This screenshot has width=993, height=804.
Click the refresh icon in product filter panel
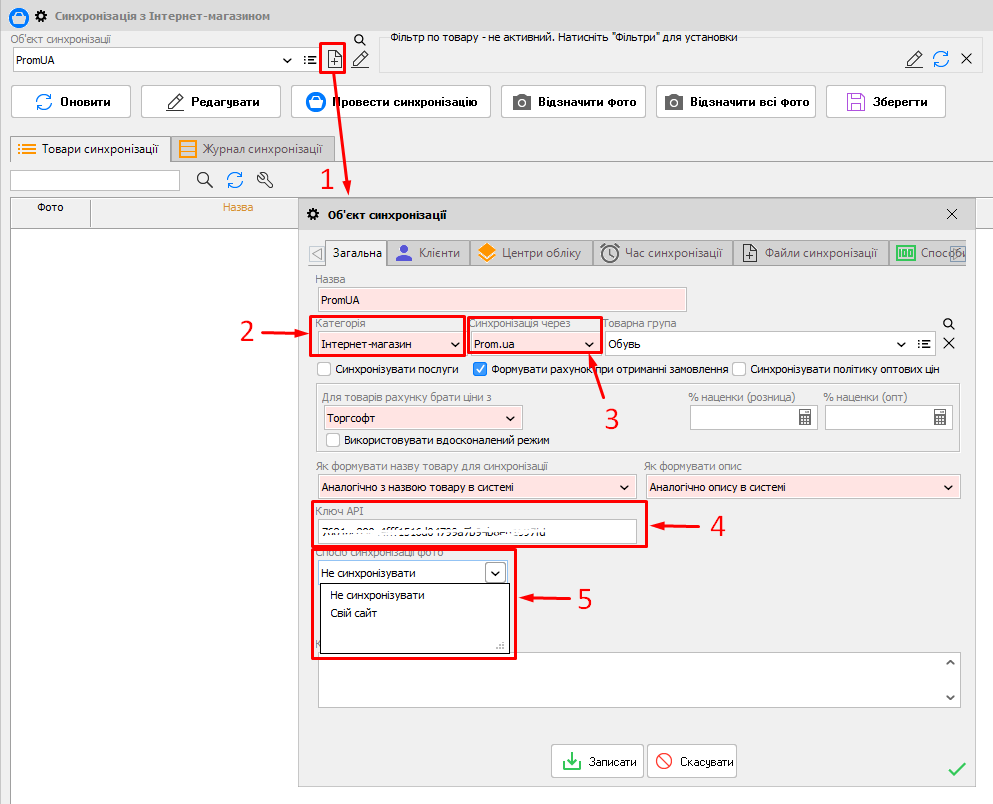[940, 59]
